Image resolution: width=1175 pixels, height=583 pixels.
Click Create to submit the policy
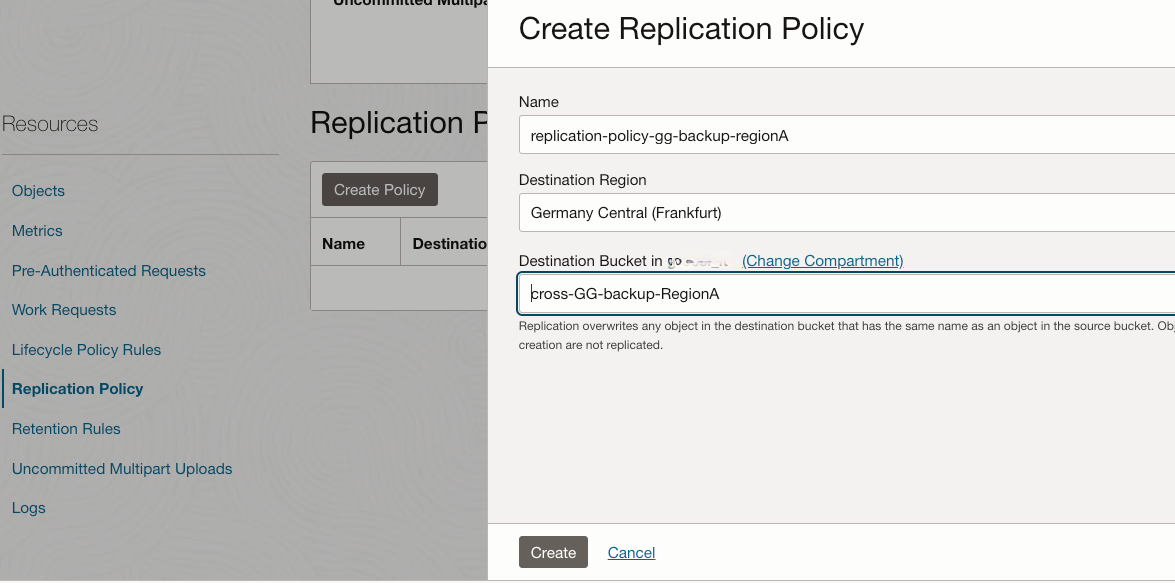553,552
